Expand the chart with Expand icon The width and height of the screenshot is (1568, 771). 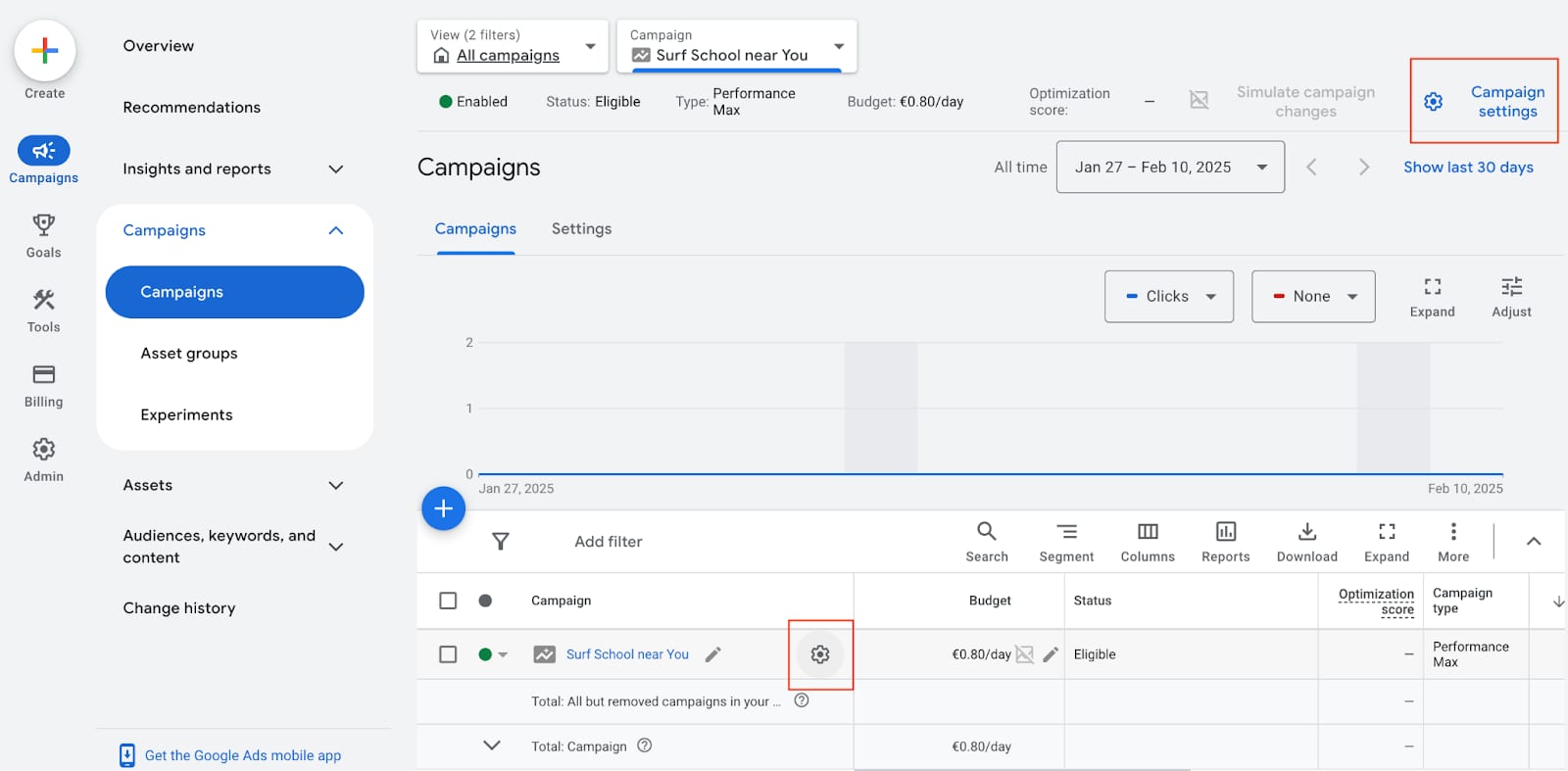(1432, 297)
